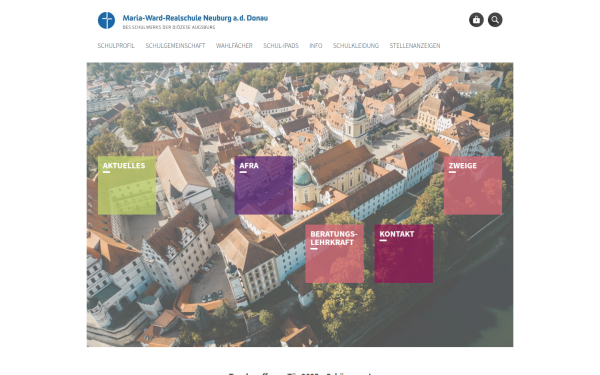Open the search magnifier icon
The image size is (600, 375).
coord(495,20)
